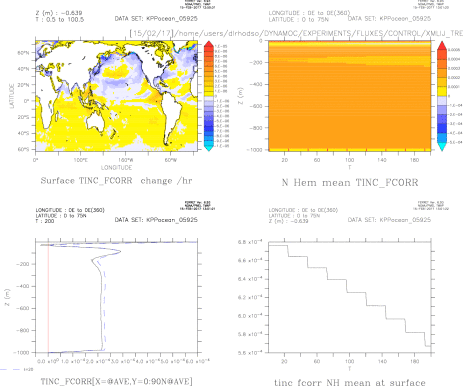Image resolution: width=463 pixels, height=386 pixels.
Task: Click the '5.6 x10⁻⁴' tick on the step-line plot
Action: pyautogui.click(x=250, y=353)
